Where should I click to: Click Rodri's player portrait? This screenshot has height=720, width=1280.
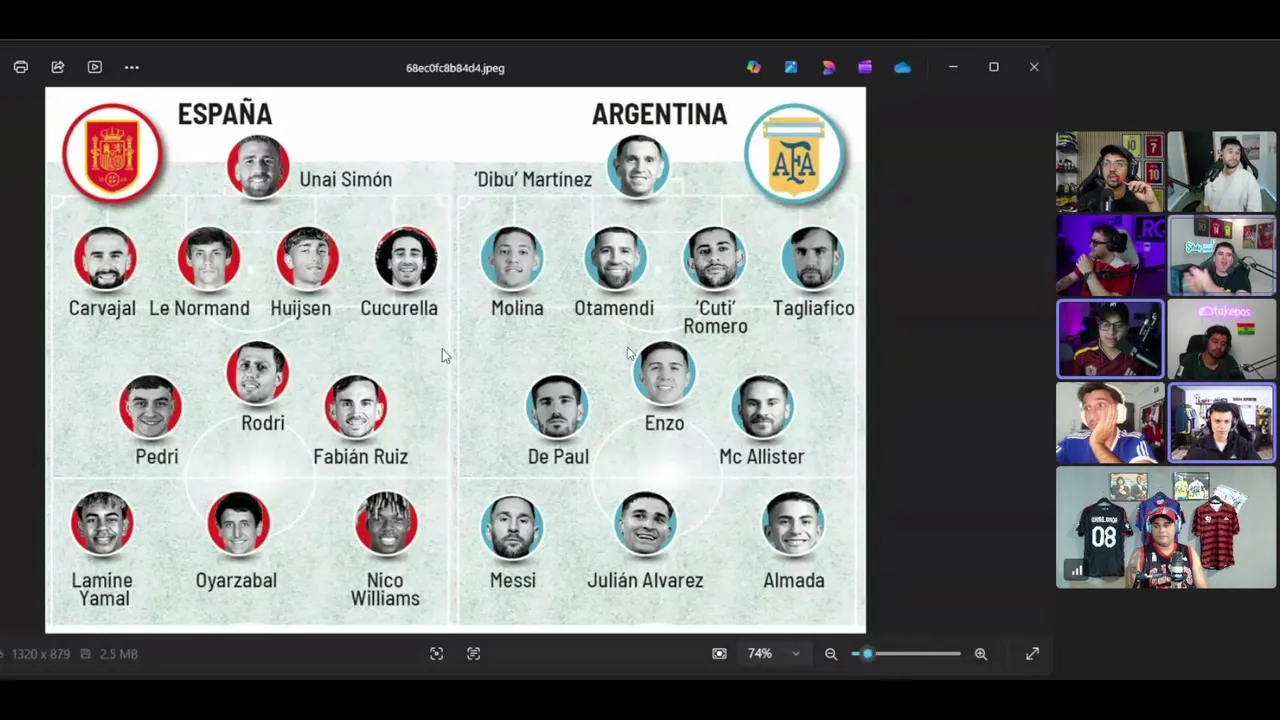tap(258, 373)
